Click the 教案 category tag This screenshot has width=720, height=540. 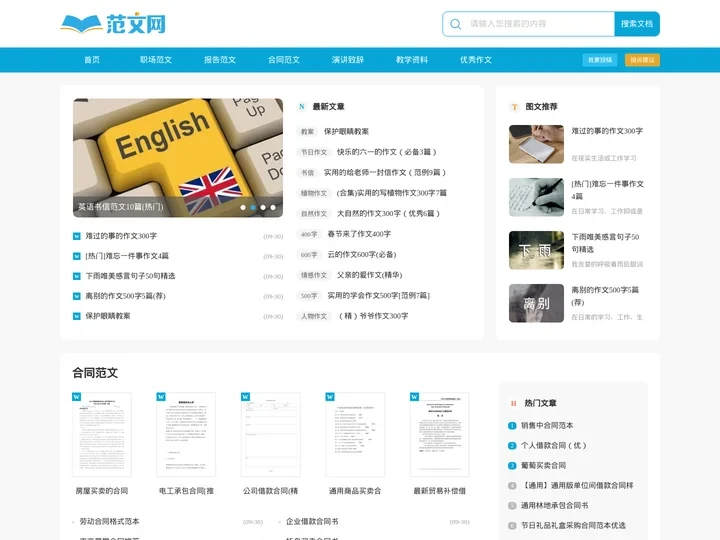[x=307, y=132]
